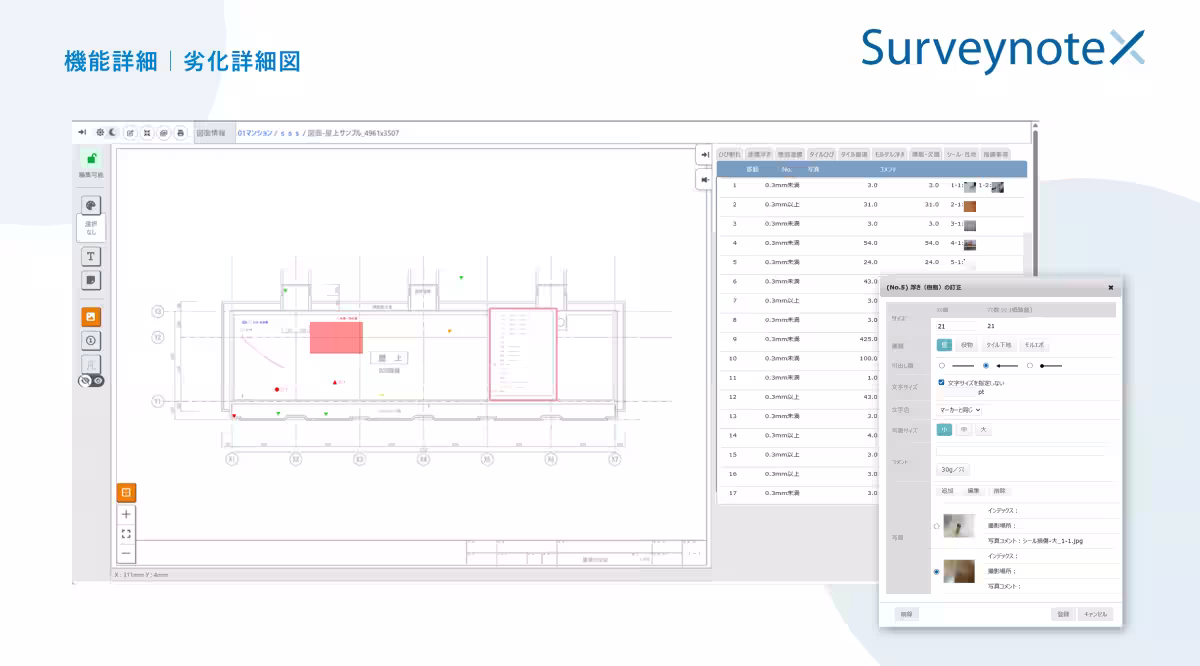1200x666 pixels.
Task: Toggle dark mode moon icon
Action: point(113,132)
